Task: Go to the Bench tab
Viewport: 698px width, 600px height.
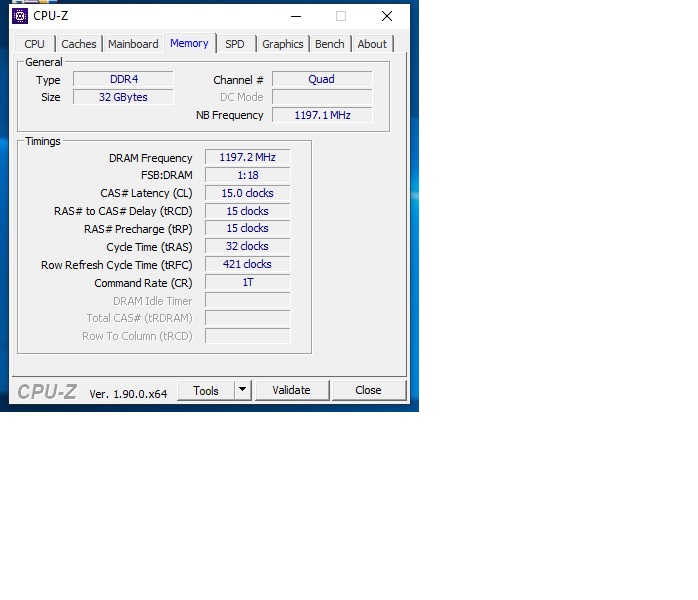Action: (x=330, y=44)
